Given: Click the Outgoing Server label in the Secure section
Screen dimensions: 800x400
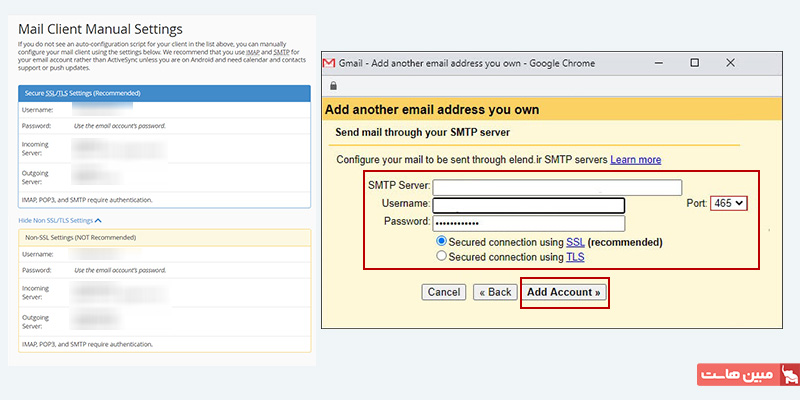Looking at the screenshot, I should (x=35, y=178).
